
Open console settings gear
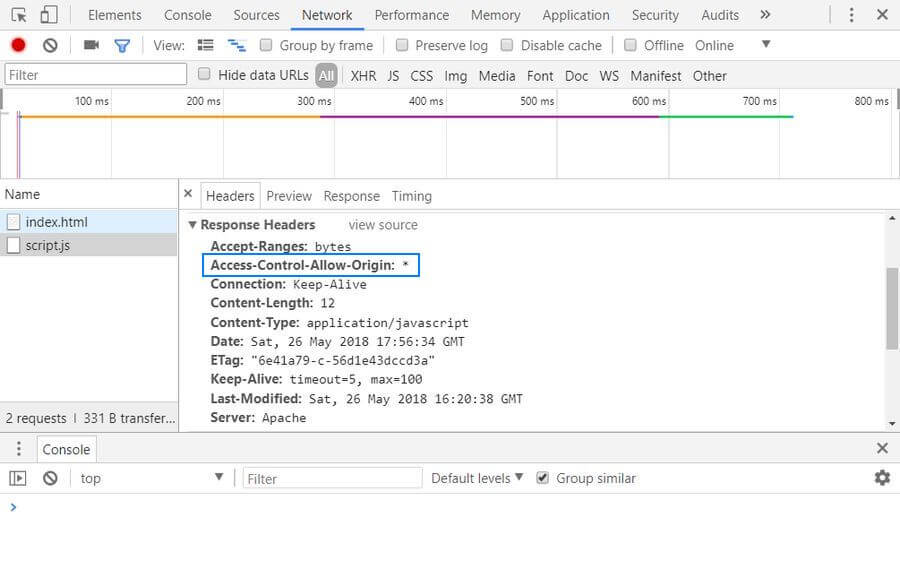pyautogui.click(x=882, y=477)
